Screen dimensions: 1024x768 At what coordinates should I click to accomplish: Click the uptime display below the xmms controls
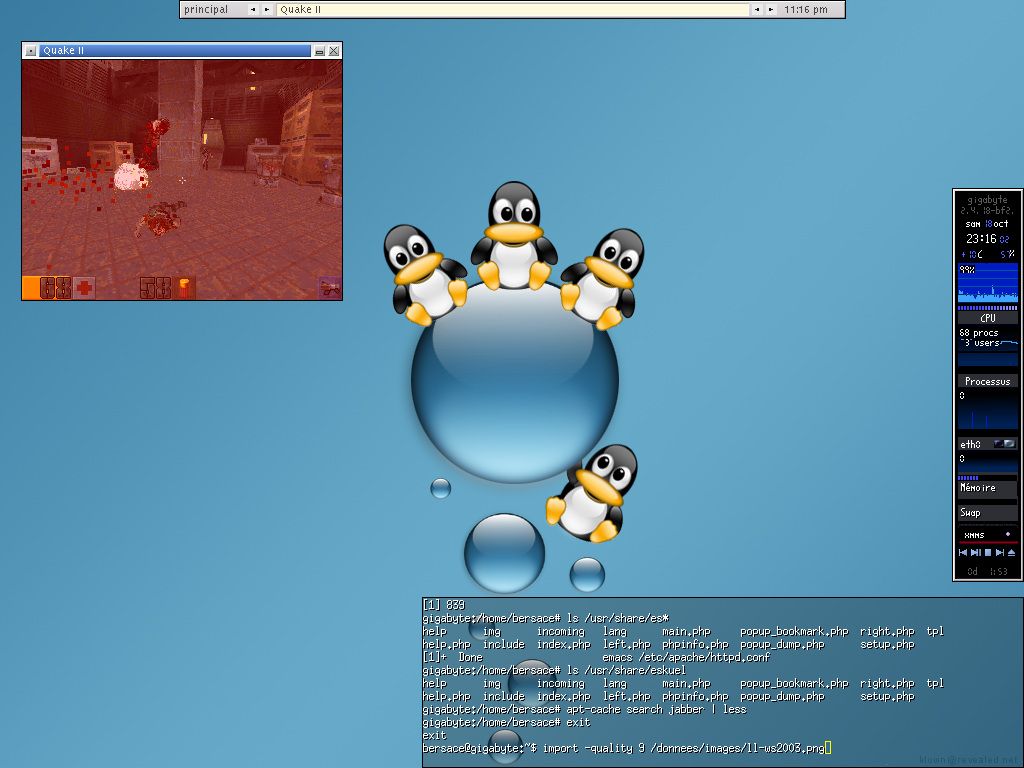point(987,571)
